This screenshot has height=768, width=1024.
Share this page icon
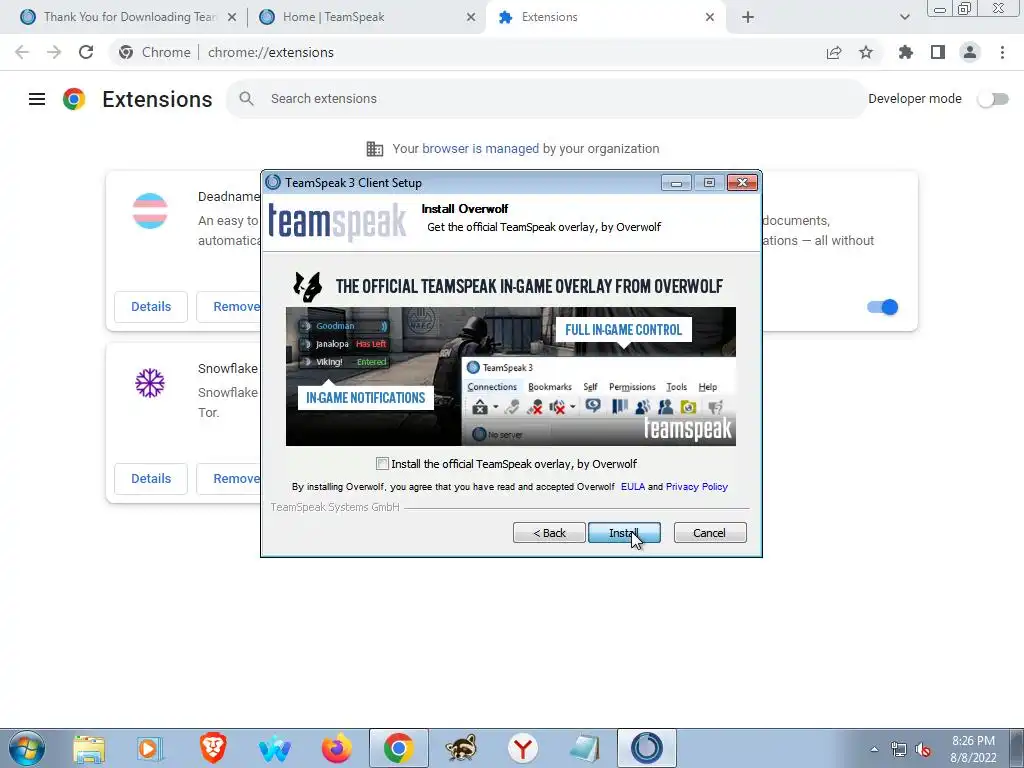834,52
